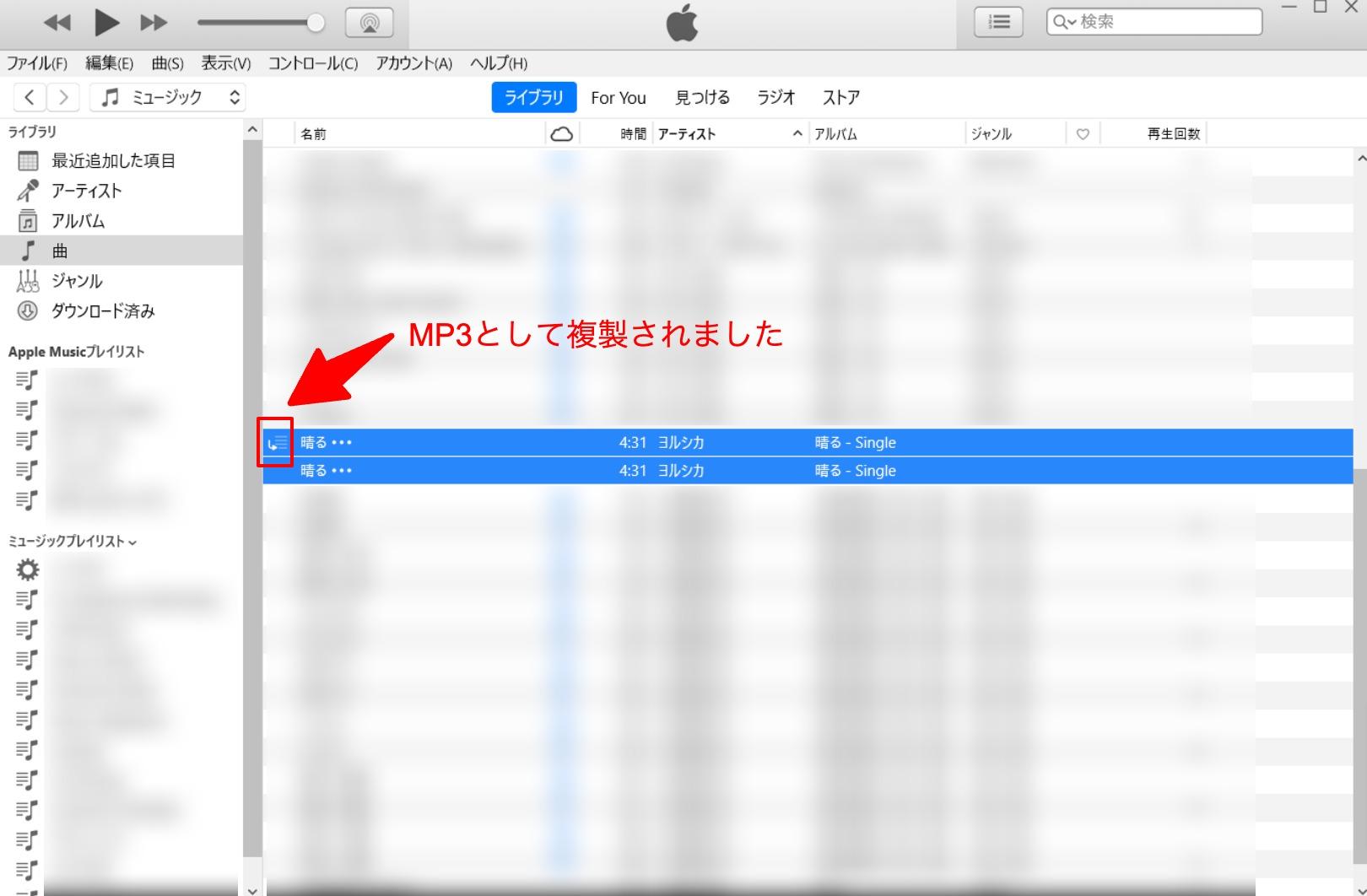Open the 編集(E) menu
The image size is (1367, 896).
tap(109, 63)
